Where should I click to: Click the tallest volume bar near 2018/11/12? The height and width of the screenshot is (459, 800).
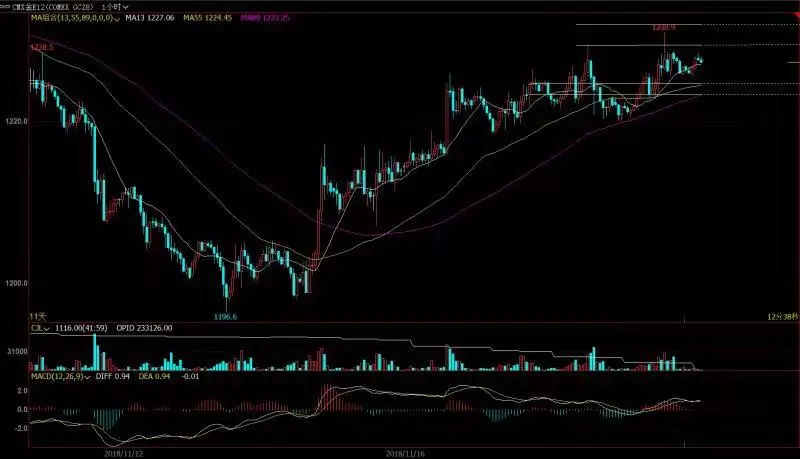click(96, 352)
